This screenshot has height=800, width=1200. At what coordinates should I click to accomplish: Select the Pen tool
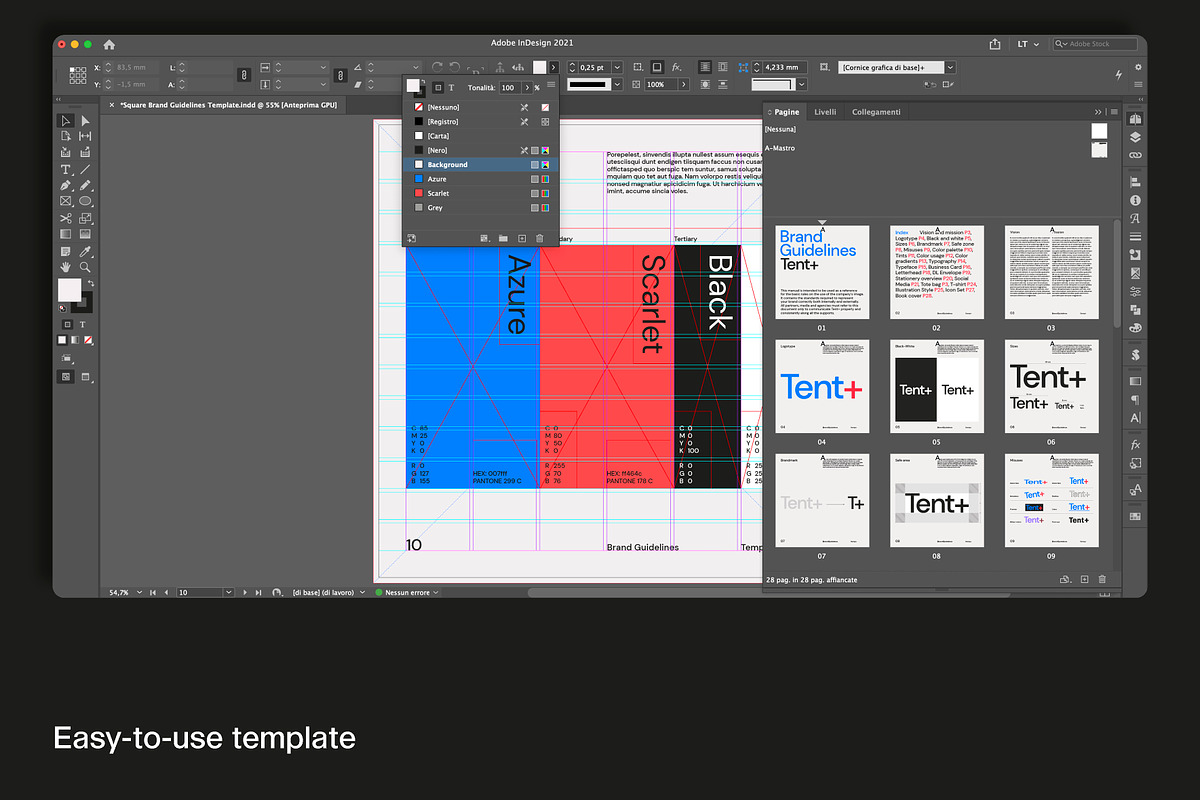tap(66, 186)
